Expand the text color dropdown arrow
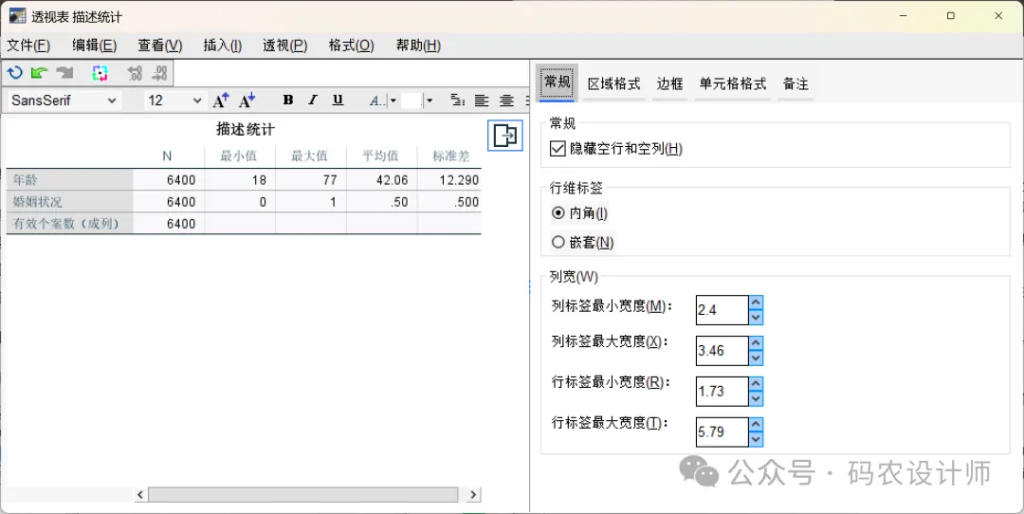 point(393,100)
